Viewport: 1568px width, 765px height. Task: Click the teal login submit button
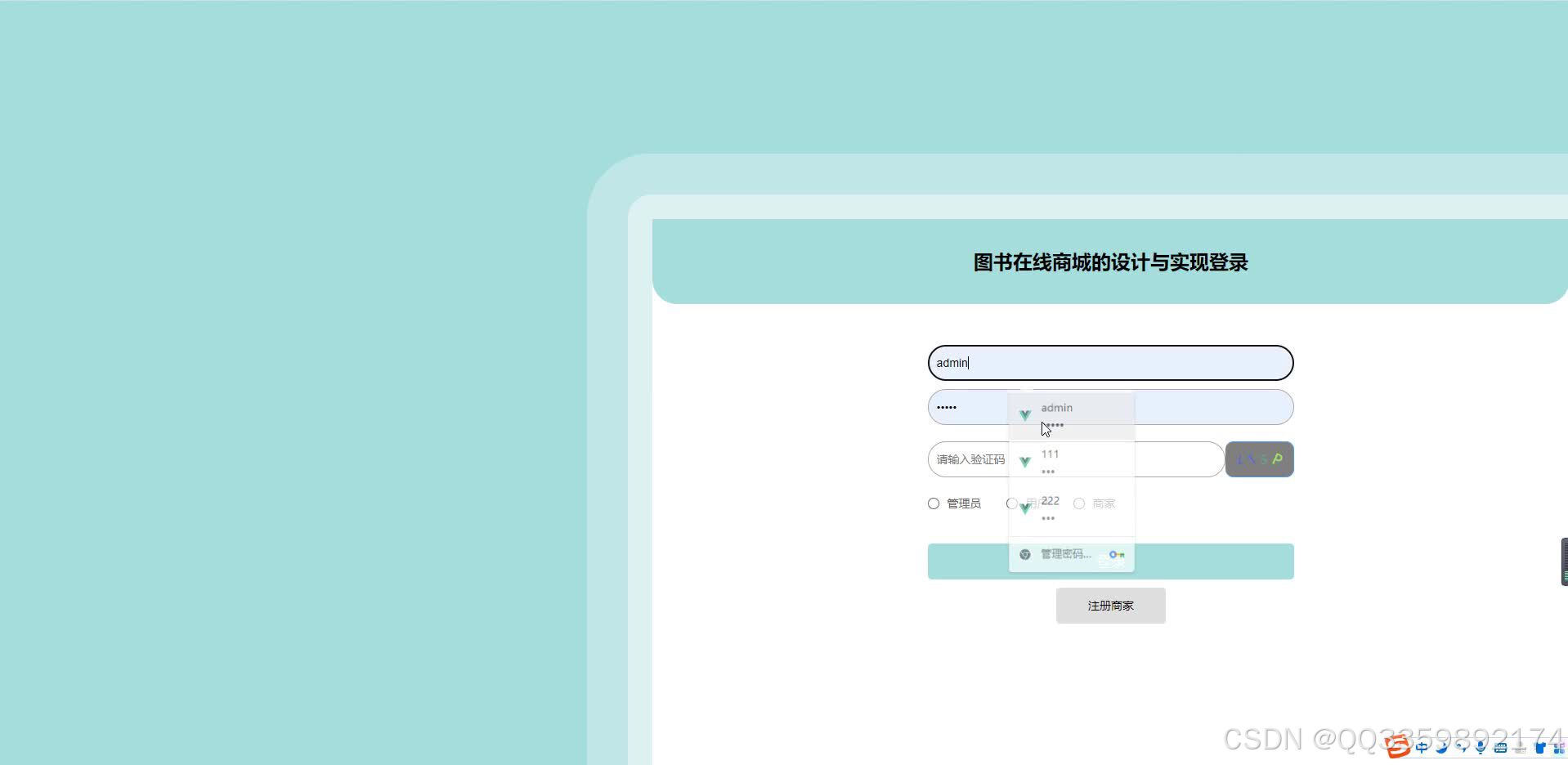click(1110, 561)
